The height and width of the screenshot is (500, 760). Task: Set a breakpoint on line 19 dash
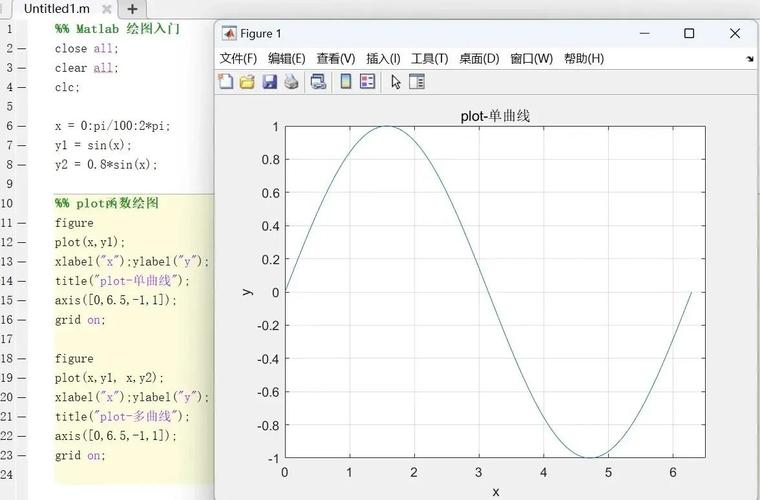click(x=21, y=378)
